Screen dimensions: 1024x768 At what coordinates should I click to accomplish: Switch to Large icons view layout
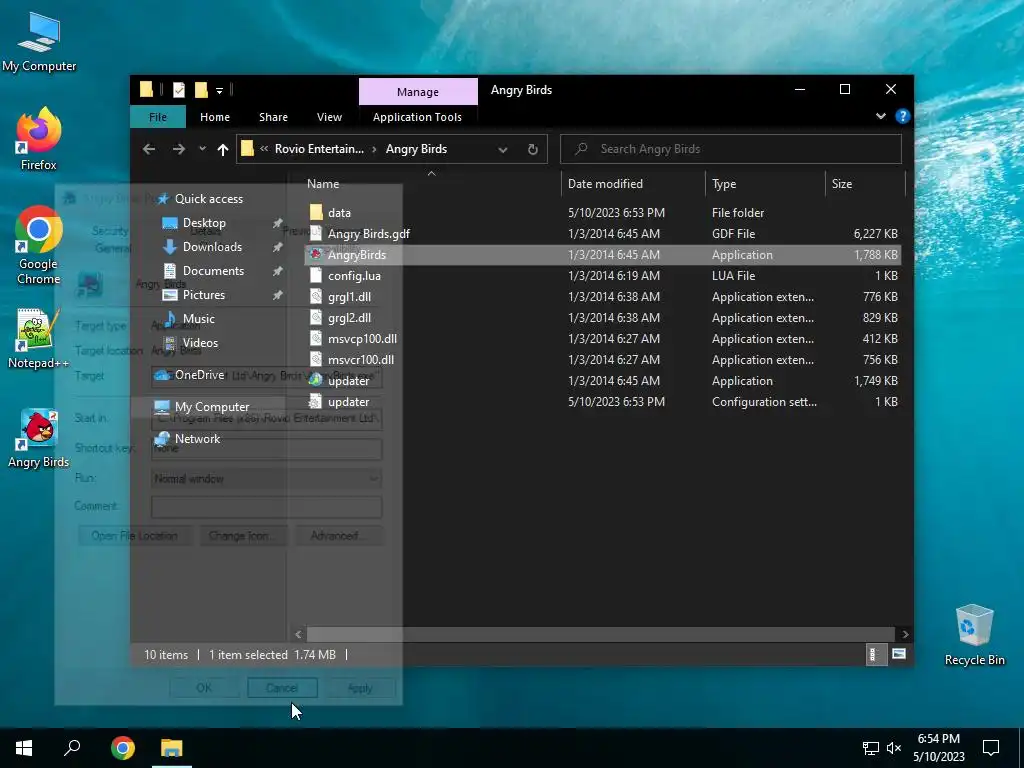click(x=899, y=654)
